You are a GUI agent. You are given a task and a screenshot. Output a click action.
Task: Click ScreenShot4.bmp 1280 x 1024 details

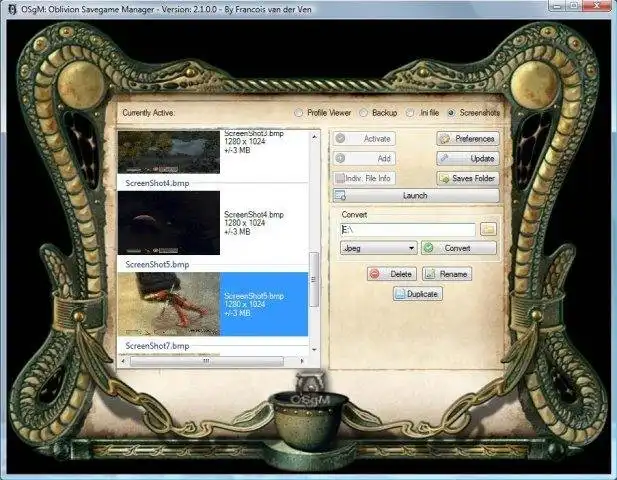(254, 223)
